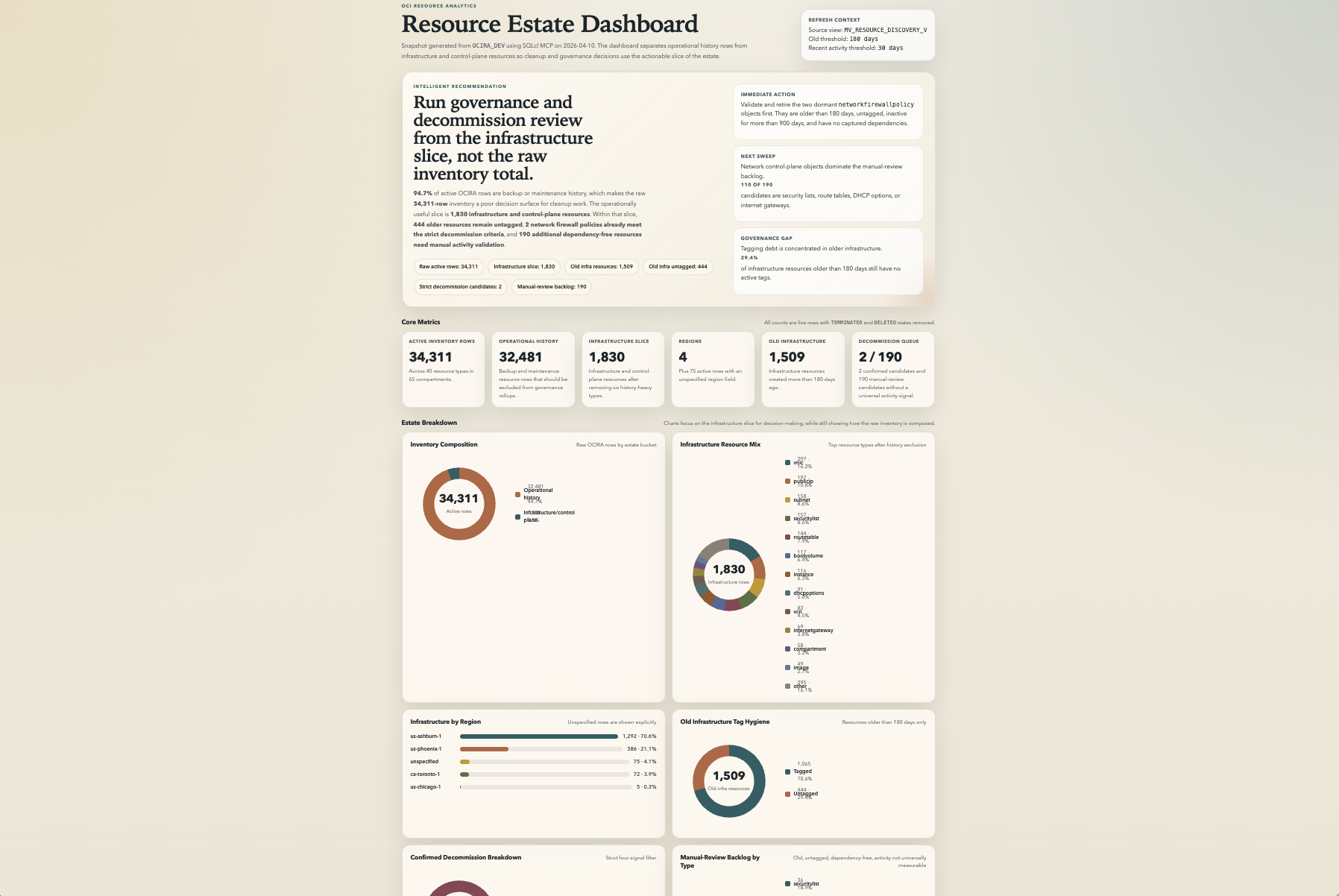Image resolution: width=1339 pixels, height=896 pixels.
Task: Click the 'Confirmed Decommission Breakdown' title
Action: (x=466, y=857)
